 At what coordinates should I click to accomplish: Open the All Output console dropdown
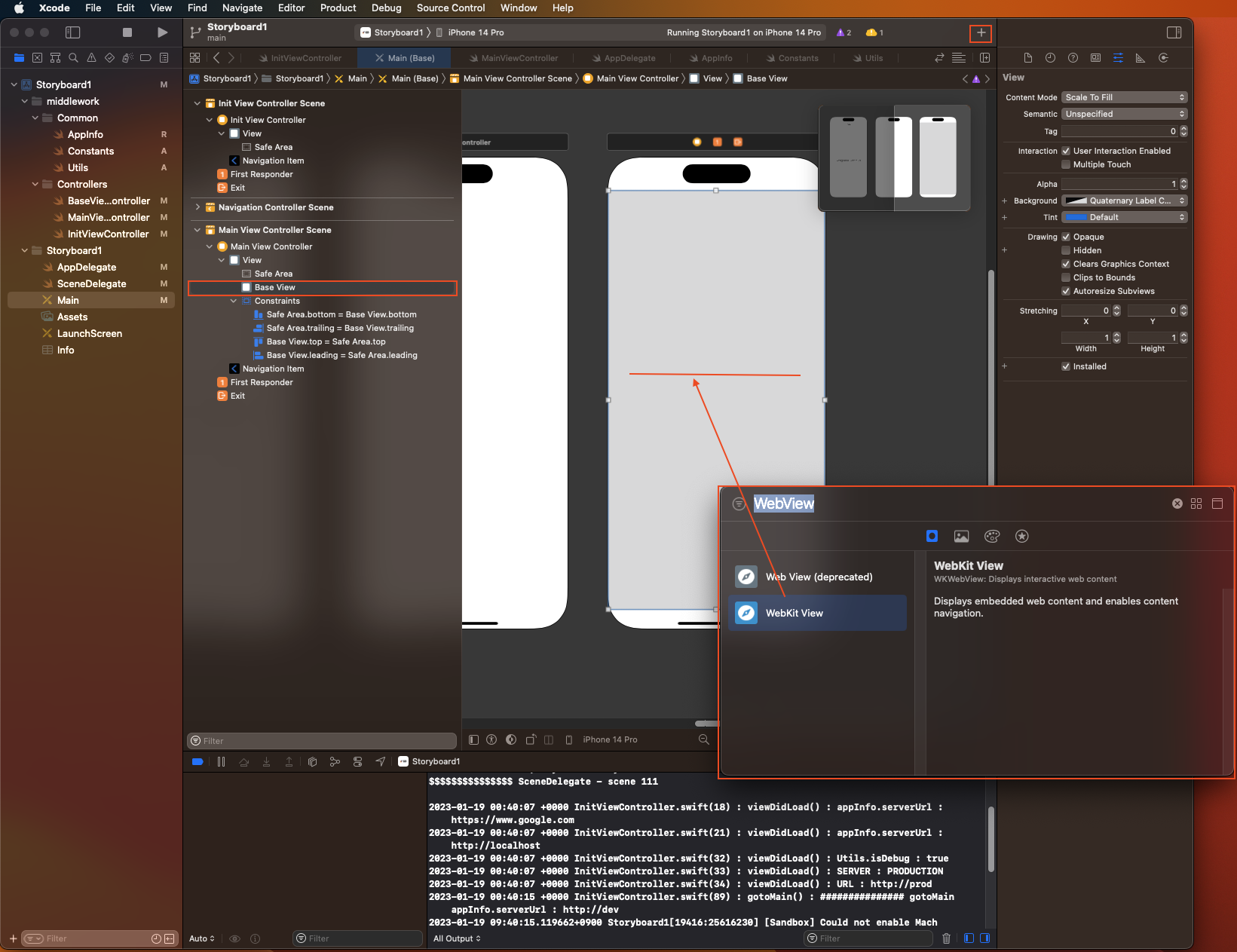pos(457,938)
